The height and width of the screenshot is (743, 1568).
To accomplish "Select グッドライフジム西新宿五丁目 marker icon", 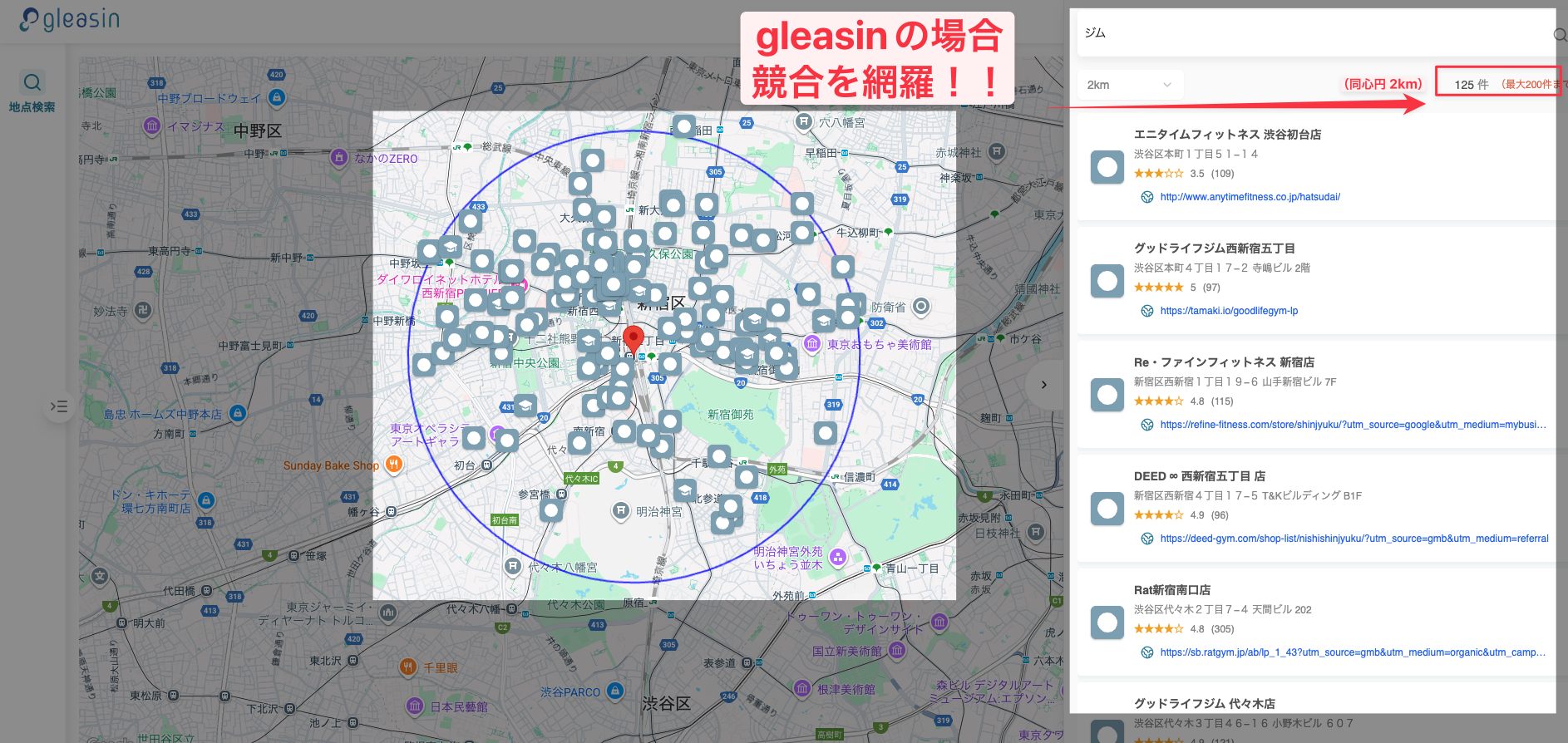I will click(x=1107, y=281).
